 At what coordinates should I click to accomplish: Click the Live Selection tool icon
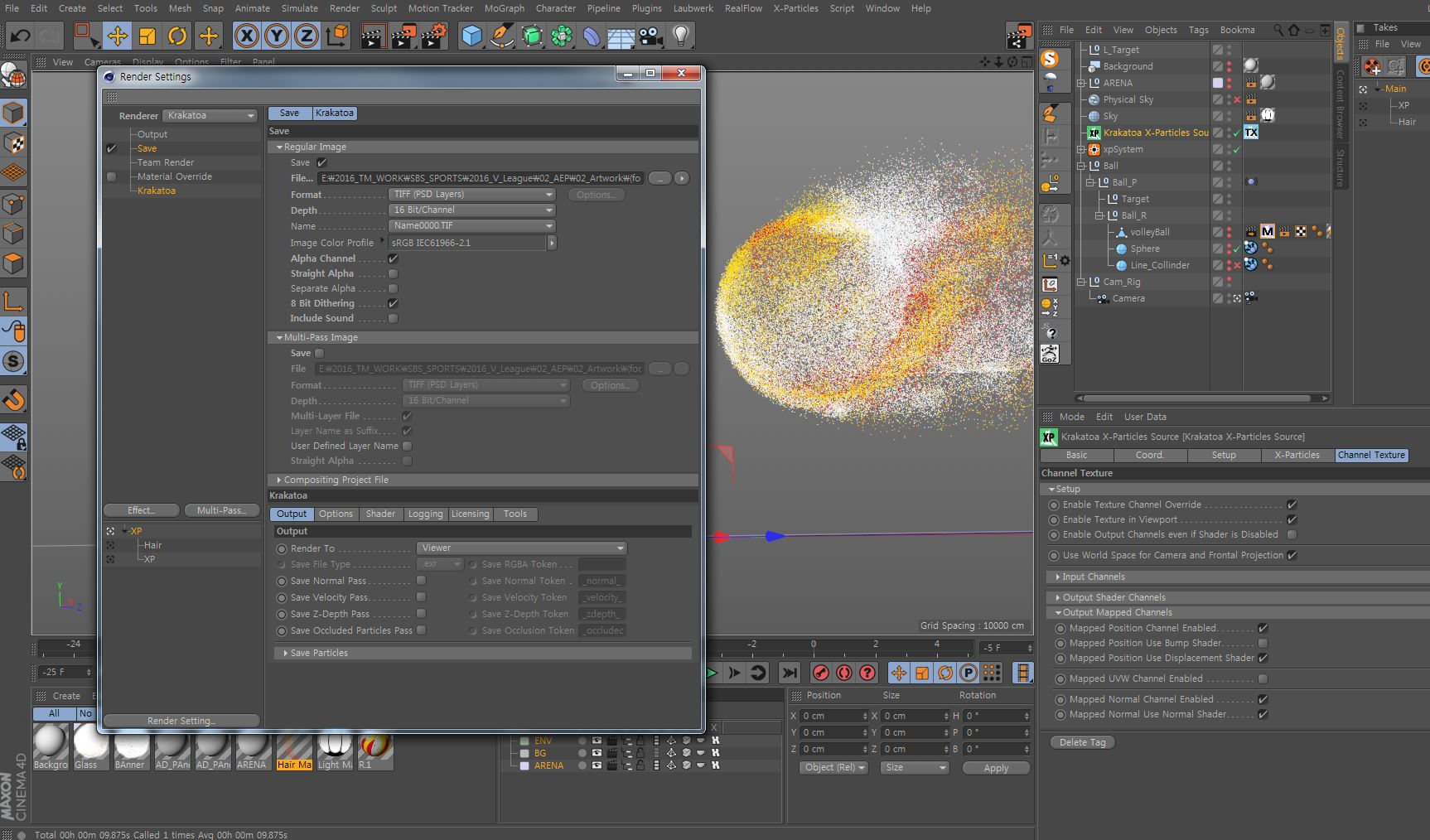tap(87, 36)
